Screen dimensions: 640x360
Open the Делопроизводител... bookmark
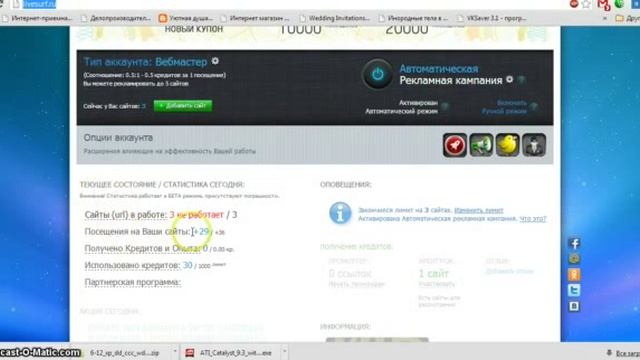(x=116, y=18)
